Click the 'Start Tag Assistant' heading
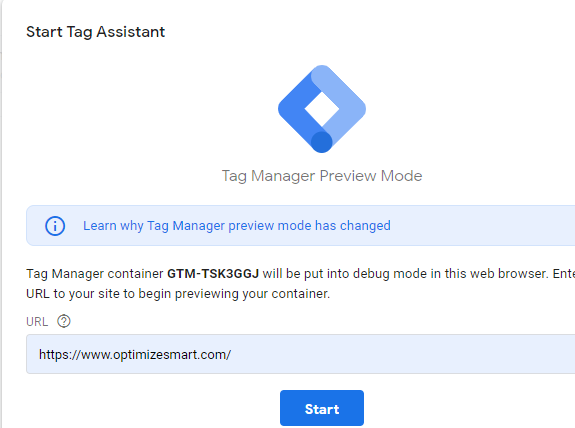This screenshot has height=428, width=575. (x=95, y=32)
